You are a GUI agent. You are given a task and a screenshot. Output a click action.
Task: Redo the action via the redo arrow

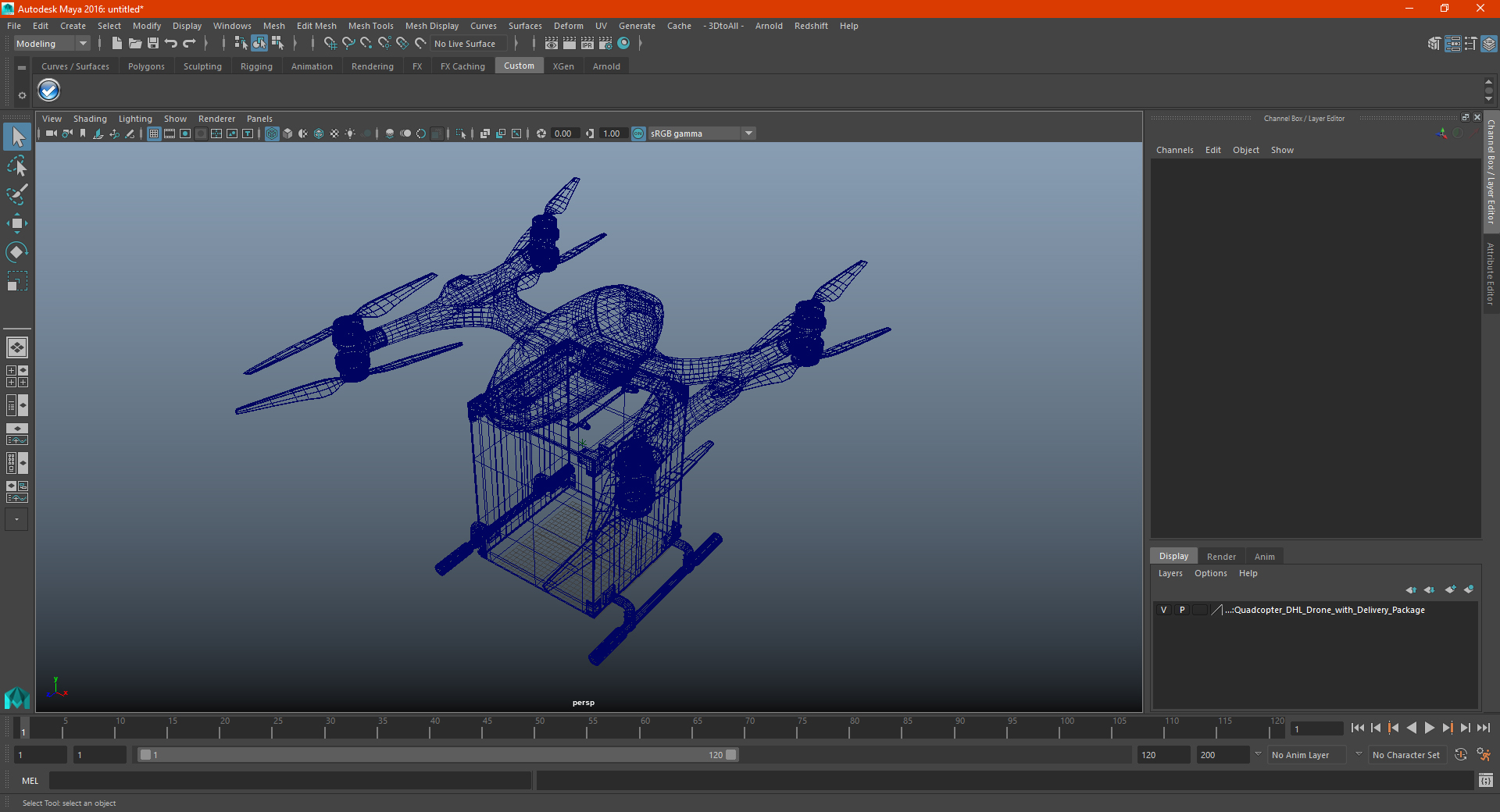click(x=189, y=44)
